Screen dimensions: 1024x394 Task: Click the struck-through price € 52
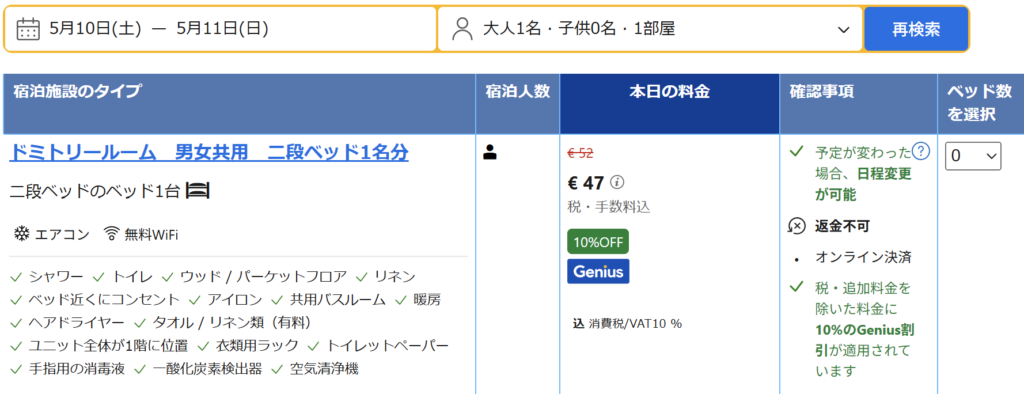pyautogui.click(x=581, y=154)
